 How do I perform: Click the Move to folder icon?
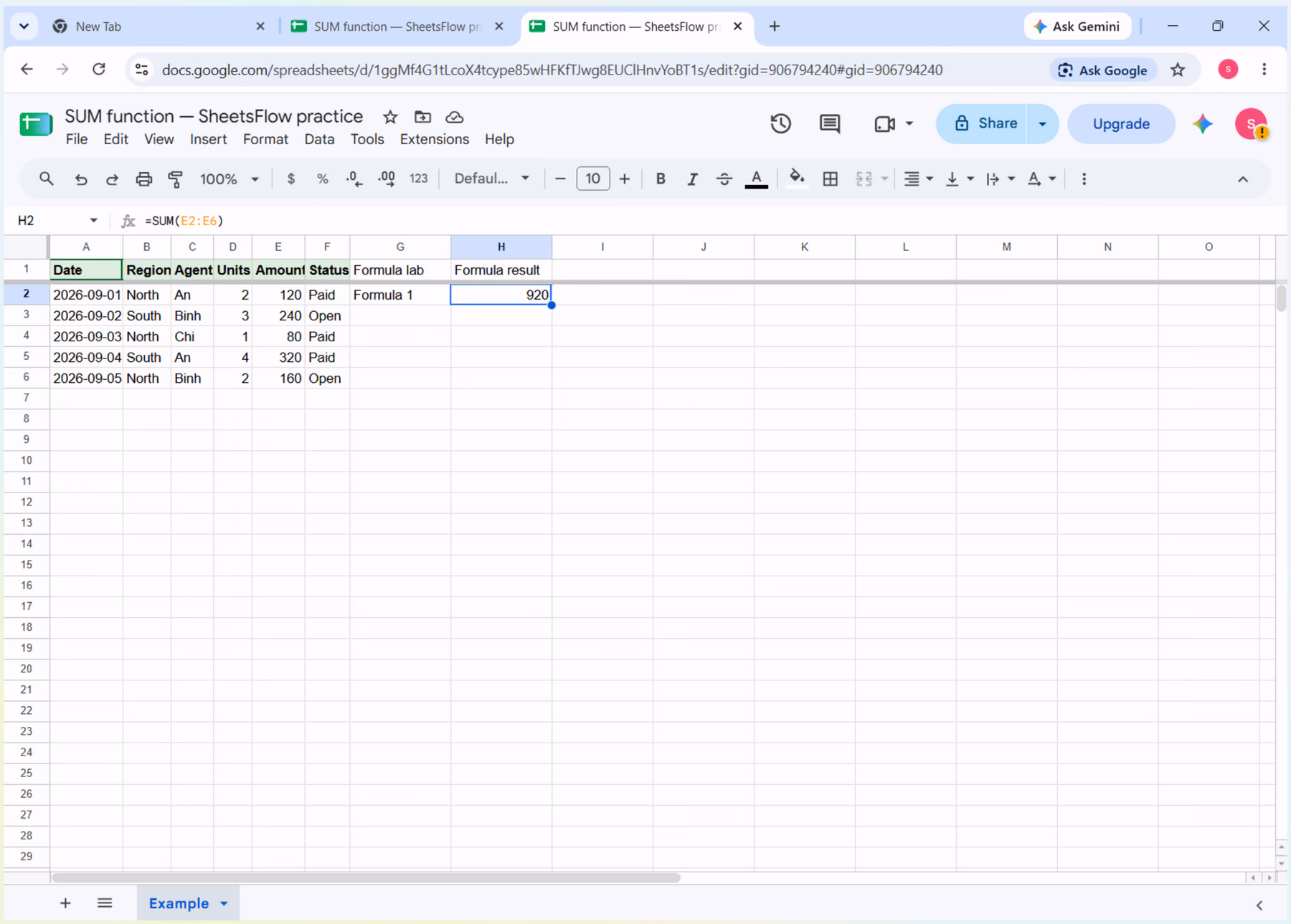[x=422, y=117]
